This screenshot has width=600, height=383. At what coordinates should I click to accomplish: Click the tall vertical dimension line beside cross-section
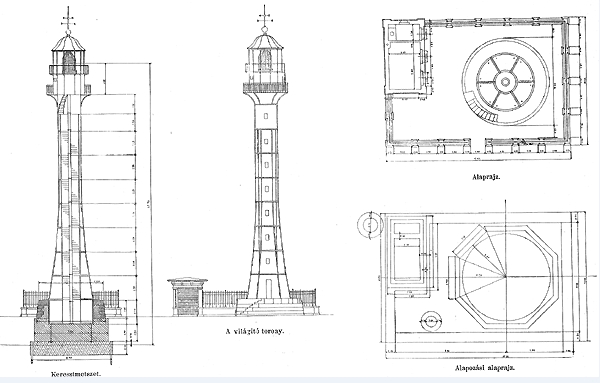[x=150, y=204]
